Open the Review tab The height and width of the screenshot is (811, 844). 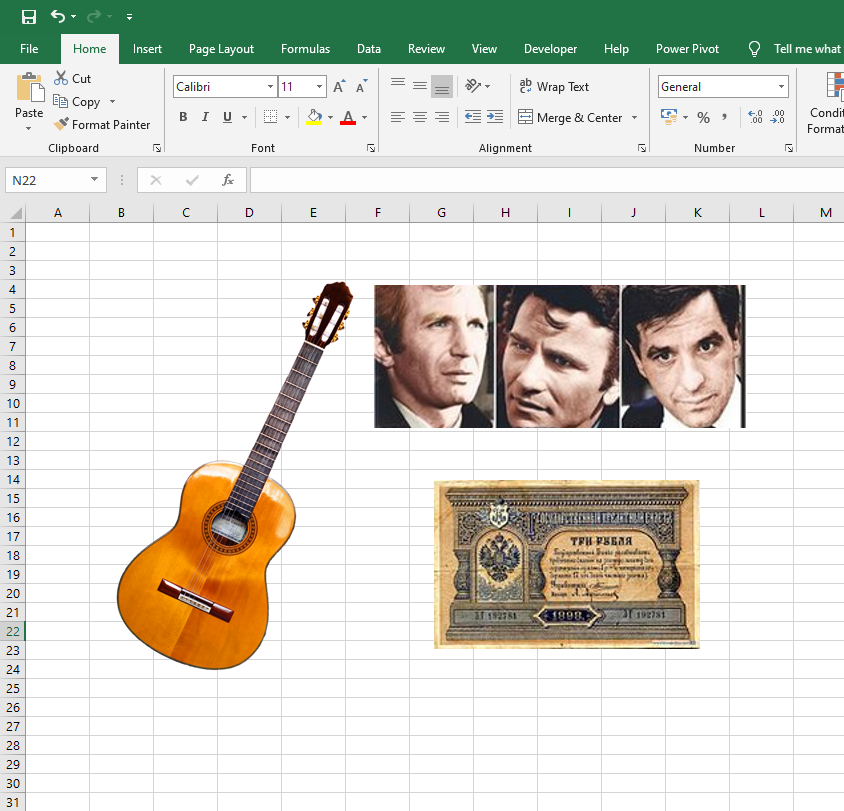(426, 49)
